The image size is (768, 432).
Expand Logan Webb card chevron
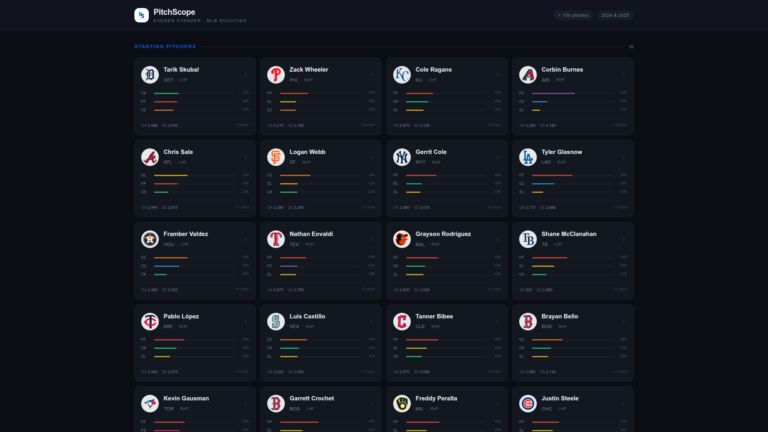[371, 157]
